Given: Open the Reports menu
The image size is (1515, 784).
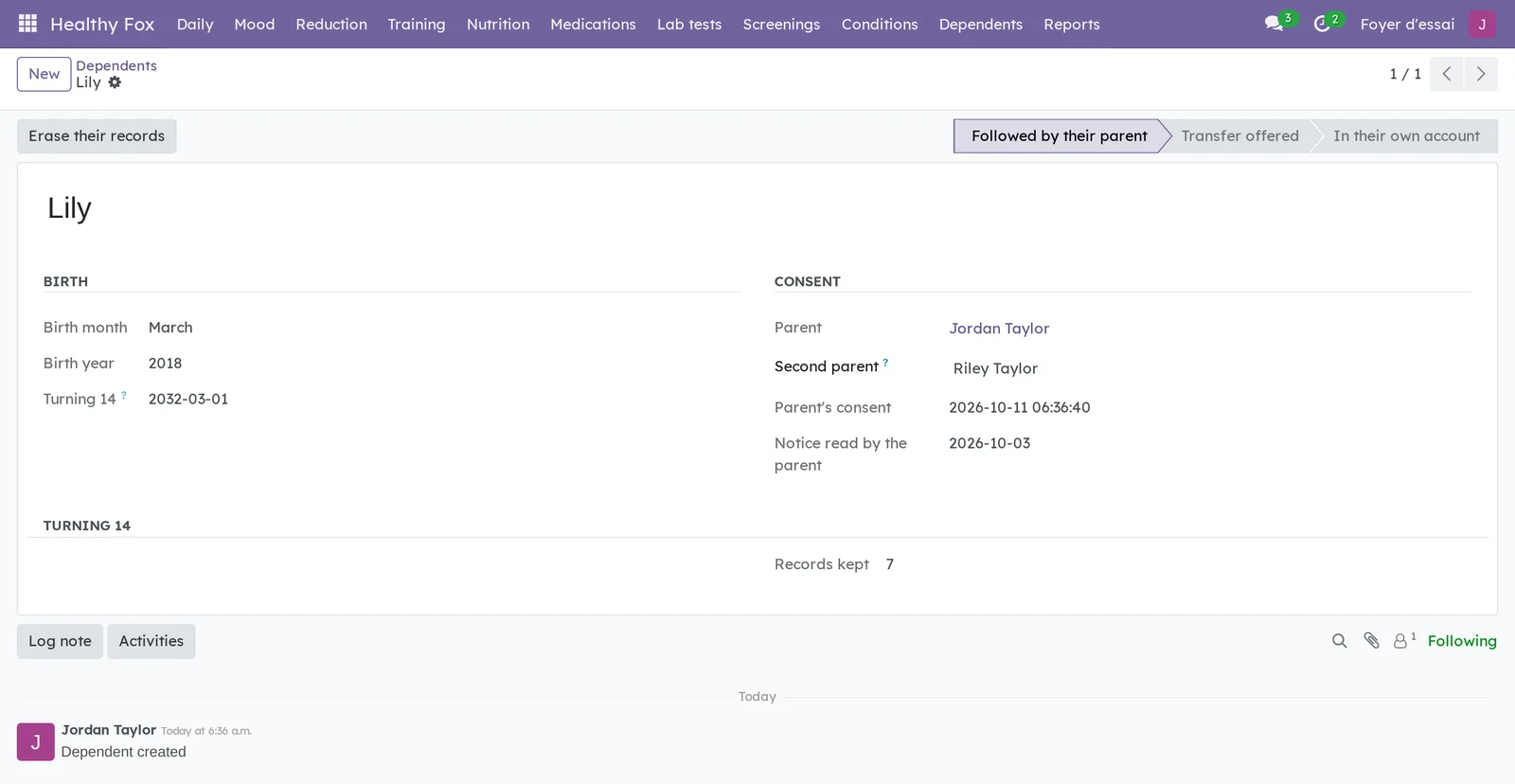Looking at the screenshot, I should (1072, 24).
